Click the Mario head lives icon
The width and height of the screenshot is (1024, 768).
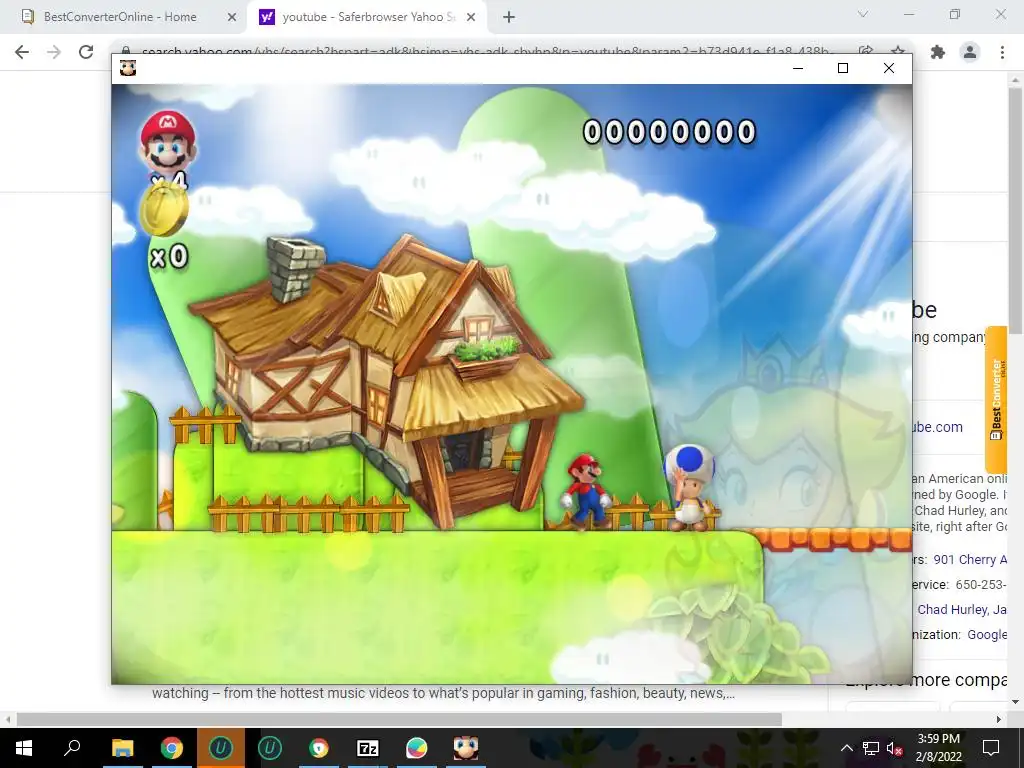[x=168, y=141]
